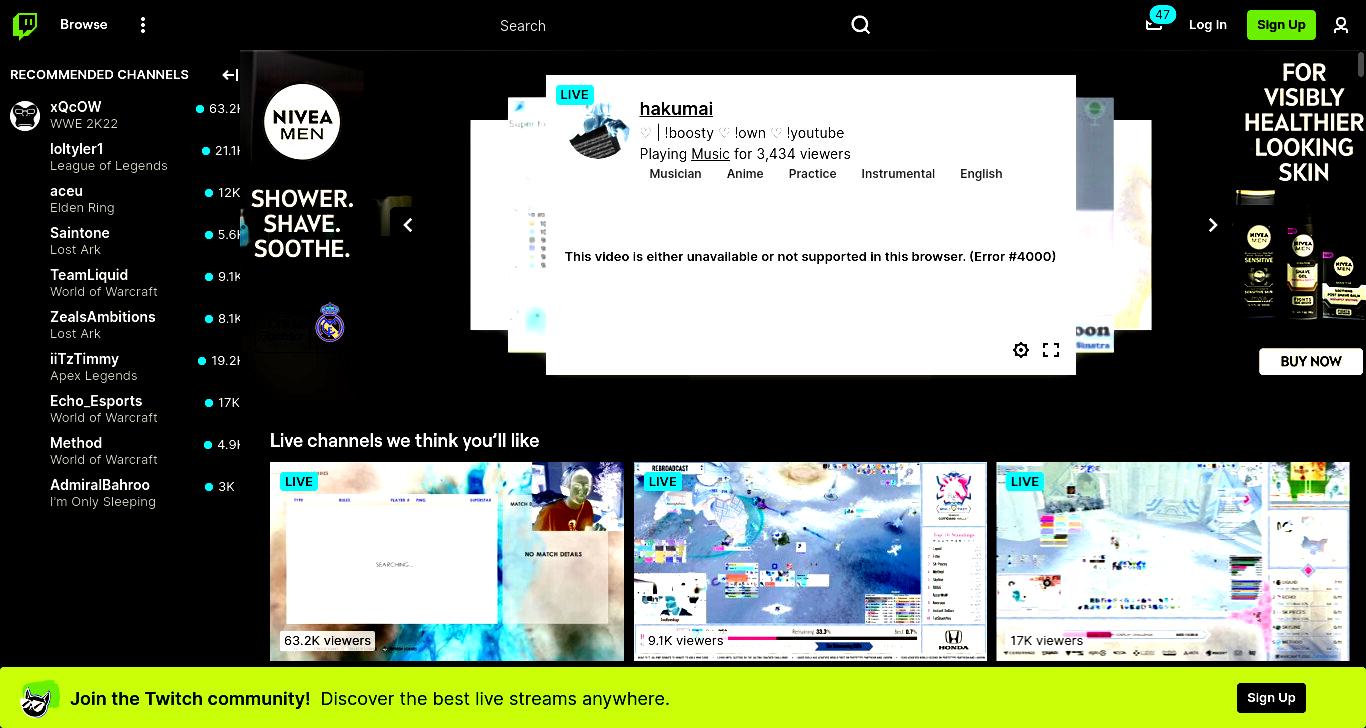Open TeamLiquid channel
Viewport: 1366px width, 728px height.
[120, 283]
